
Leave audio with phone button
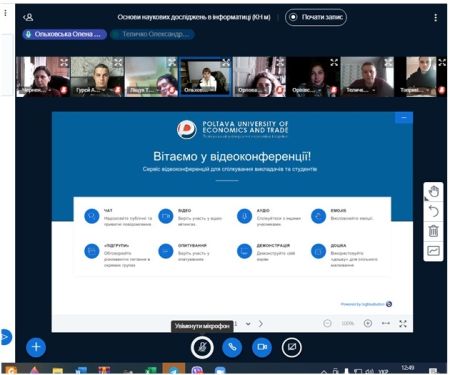coord(232,347)
